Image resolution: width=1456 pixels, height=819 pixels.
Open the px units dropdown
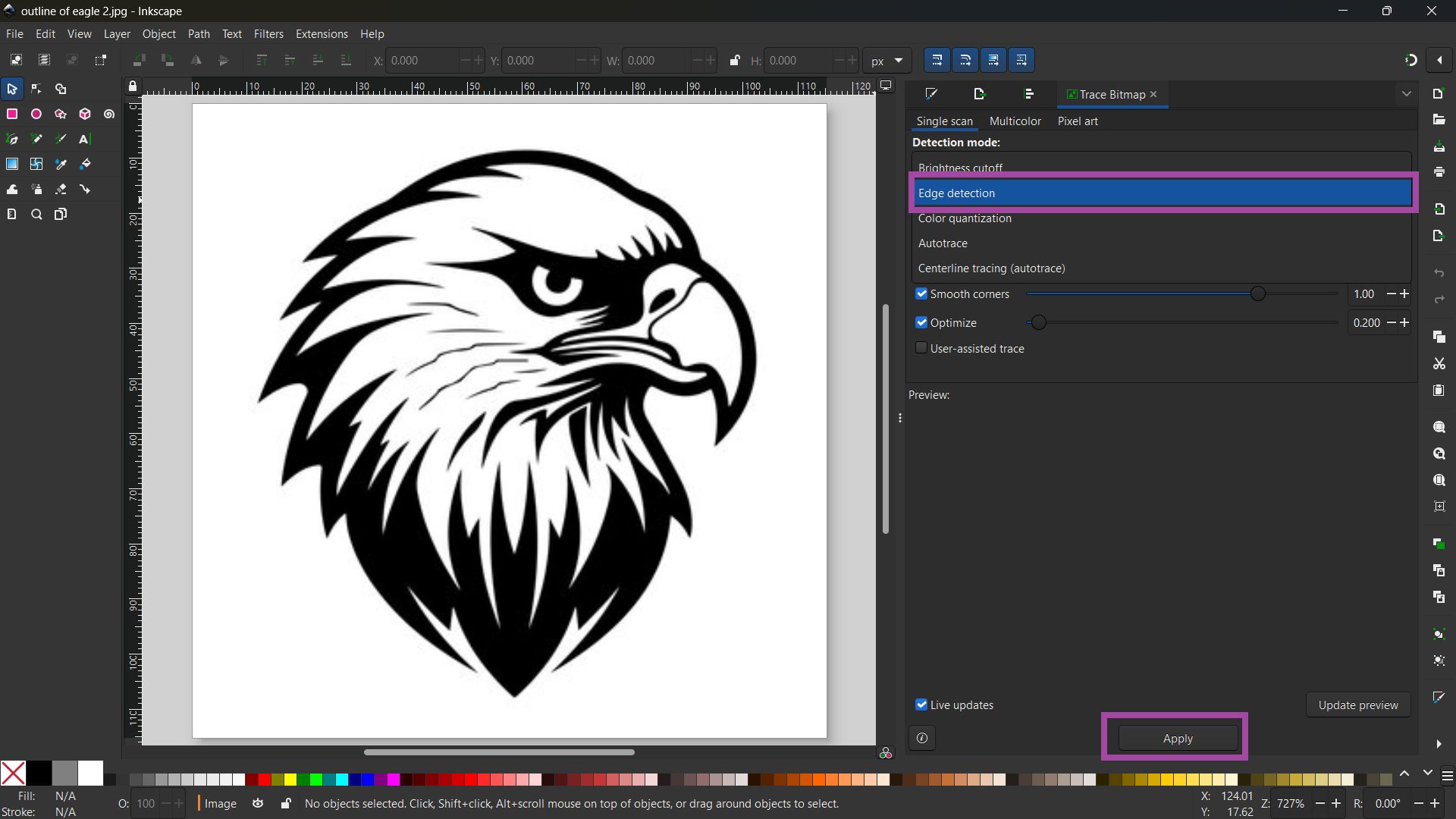(887, 61)
